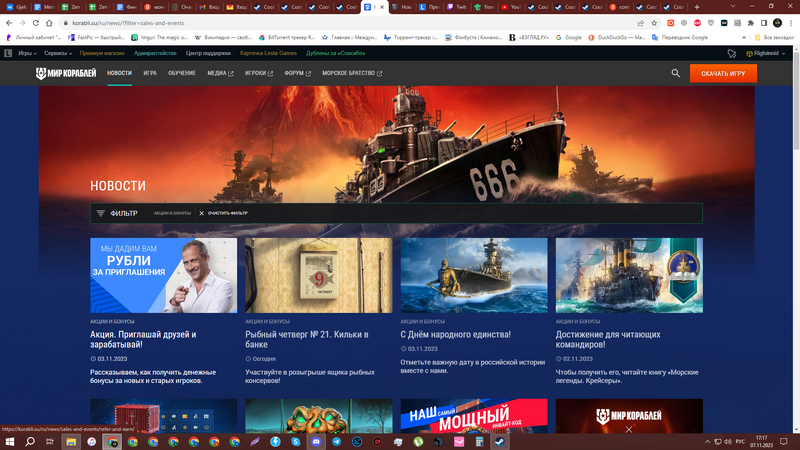Switch to the VK 'Gjek' browser tab
800x450 pixels.
pyautogui.click(x=16, y=7)
